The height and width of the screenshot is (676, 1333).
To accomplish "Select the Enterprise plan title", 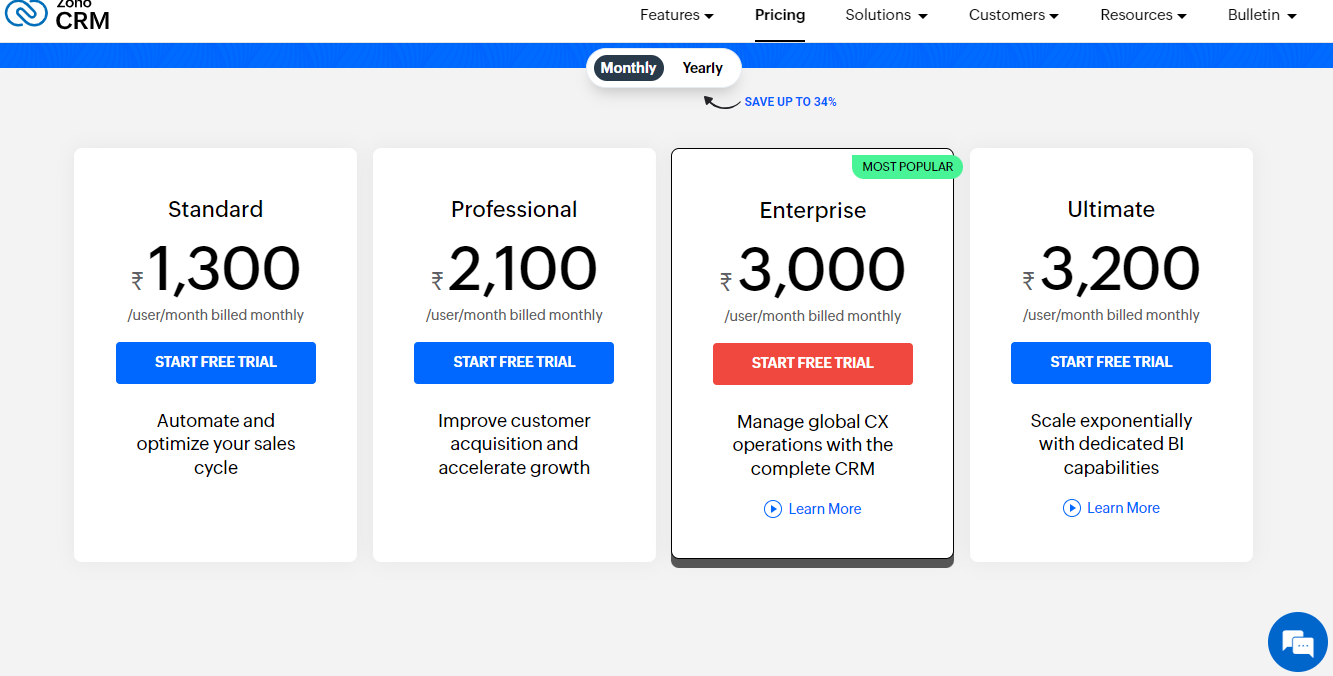I will coord(813,210).
